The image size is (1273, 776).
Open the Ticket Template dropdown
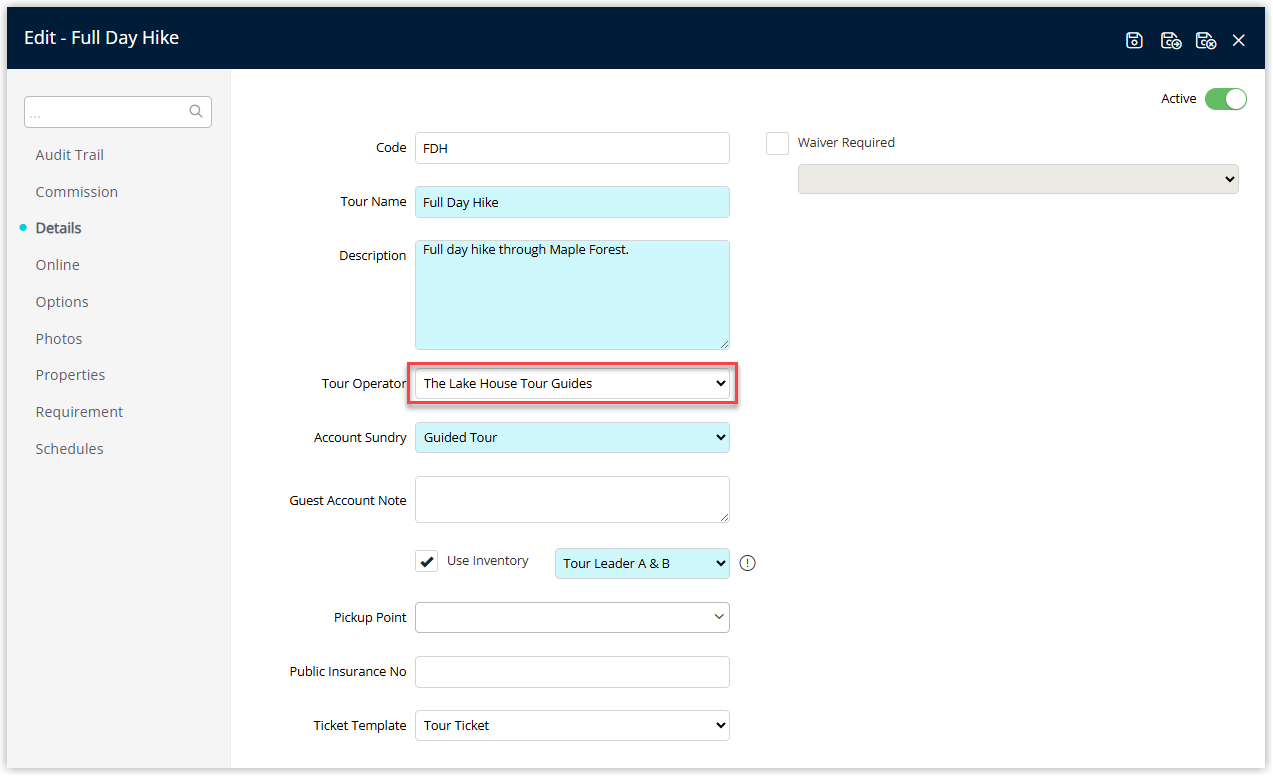(x=572, y=725)
